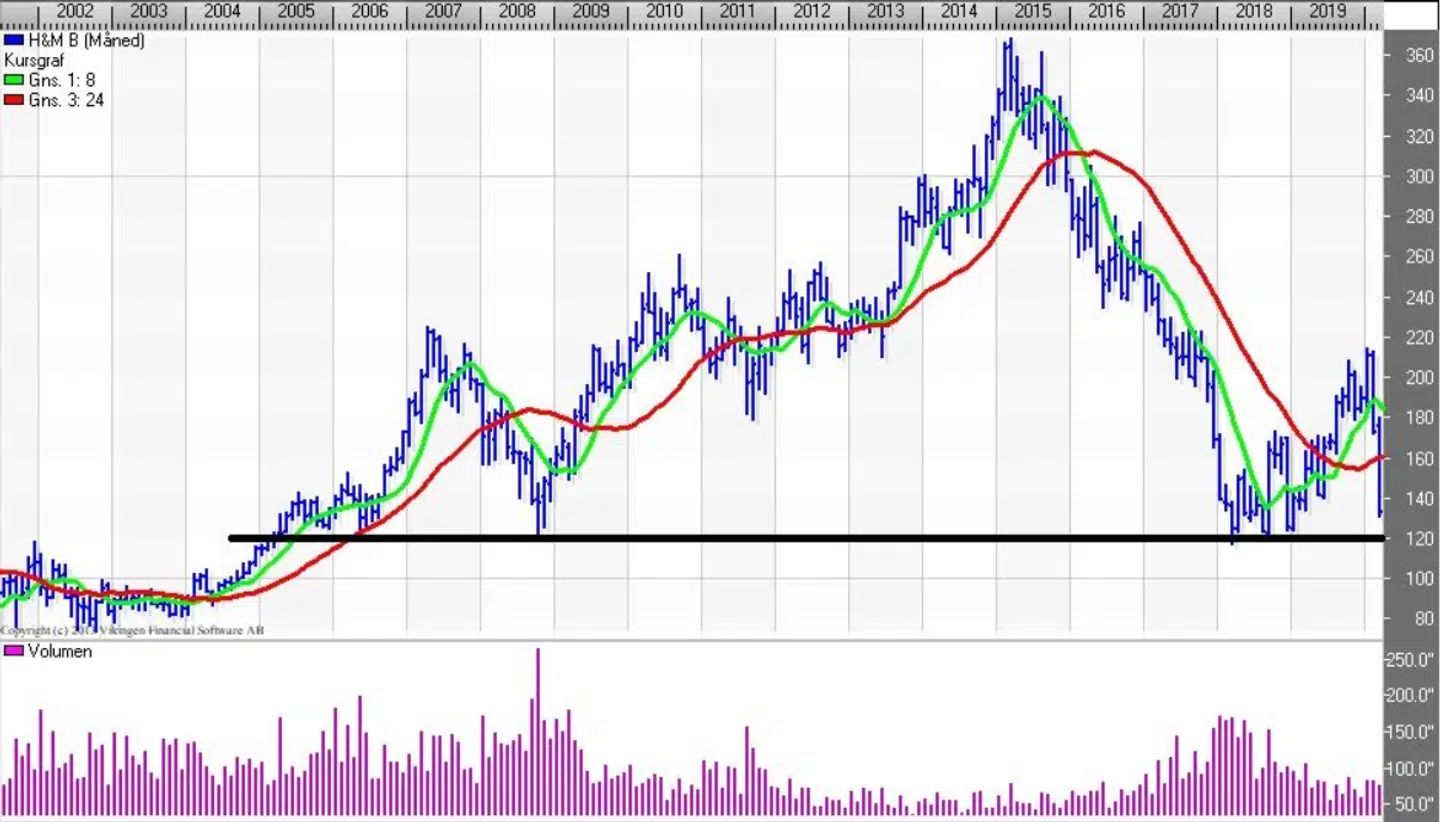Image resolution: width=1440 pixels, height=822 pixels.
Task: Select the 2002 year marker on the top axis
Action: click(x=75, y=11)
